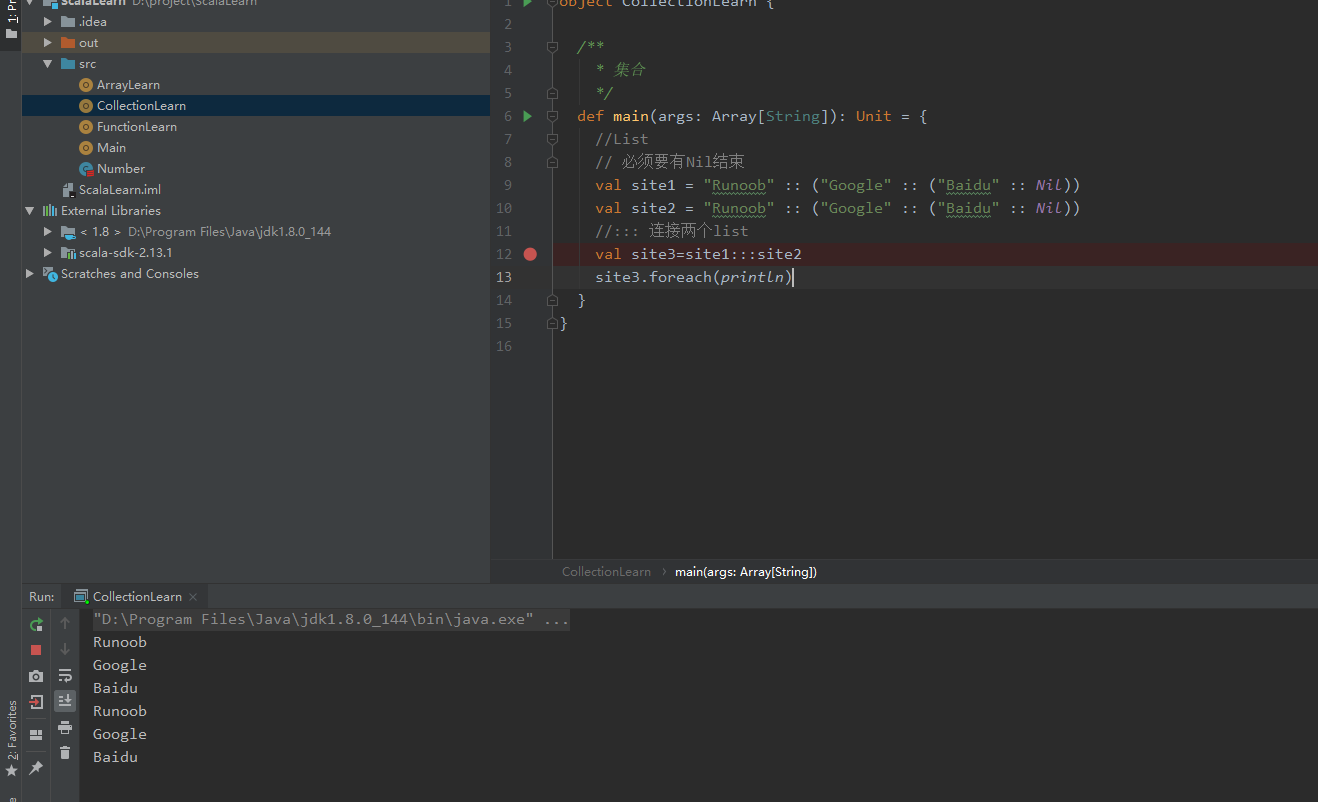Pin the Run tab with pin icon
The height and width of the screenshot is (802, 1318).
click(x=36, y=767)
